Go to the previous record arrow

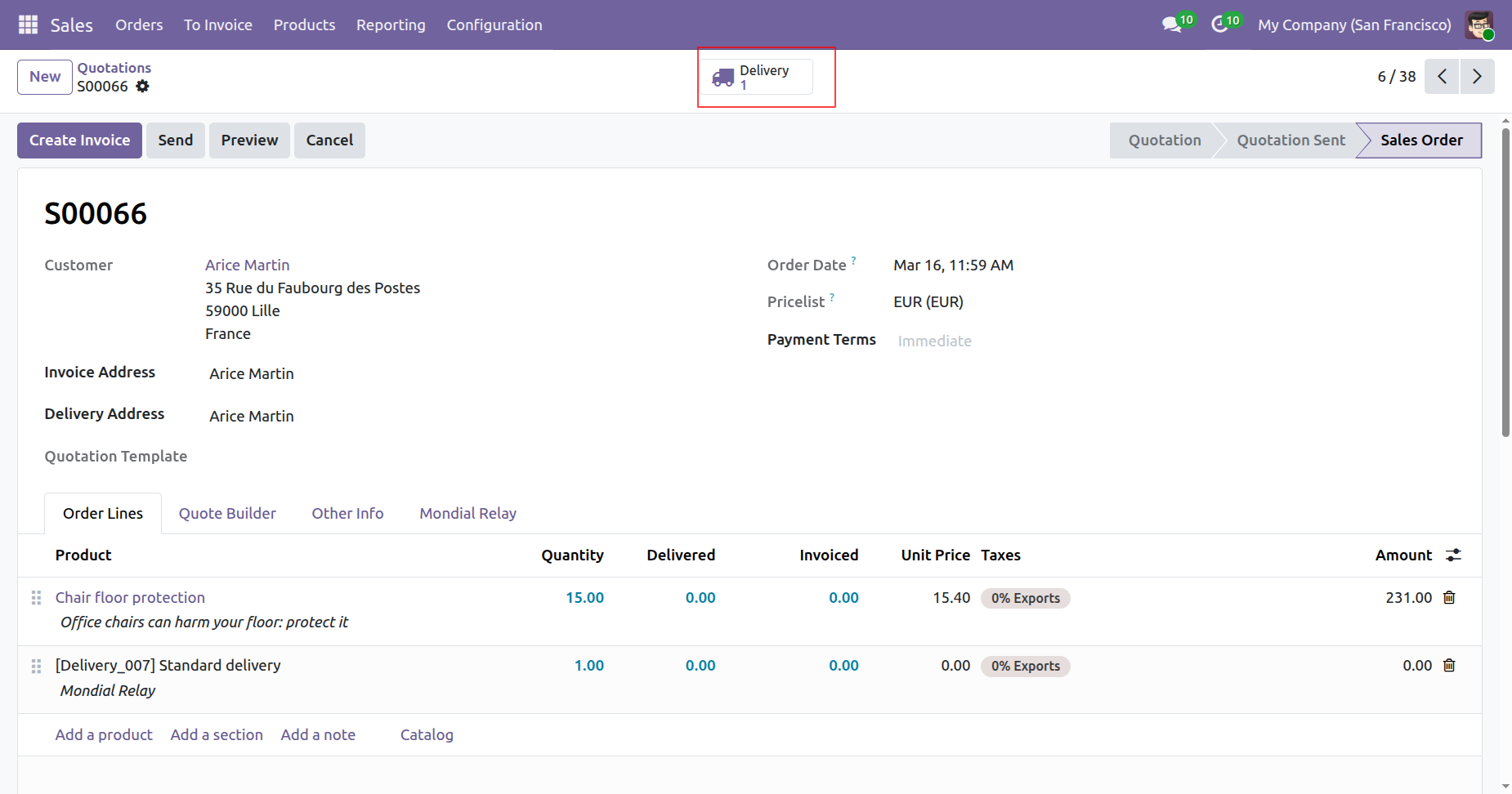coord(1442,77)
